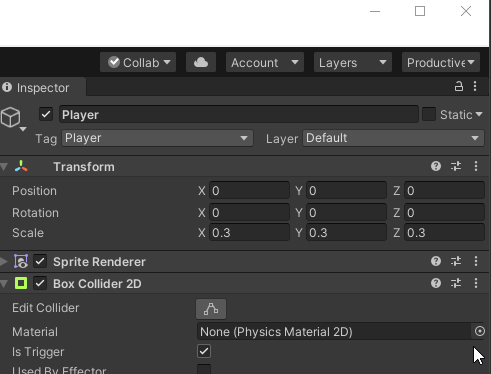Click the Rotation Z field
Image resolution: width=491 pixels, height=374 pixels.
[444, 213]
